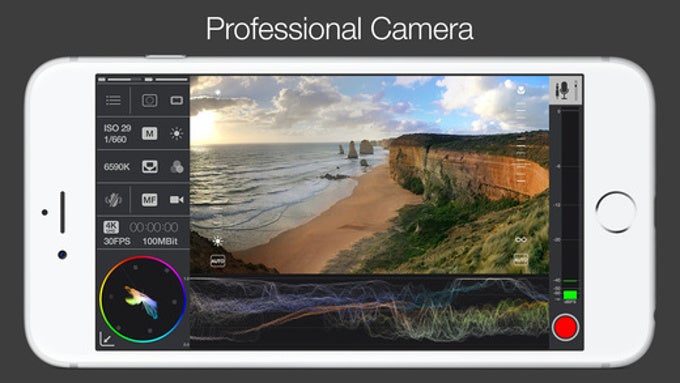
Task: Tap the video camera mode icon
Action: (x=177, y=200)
